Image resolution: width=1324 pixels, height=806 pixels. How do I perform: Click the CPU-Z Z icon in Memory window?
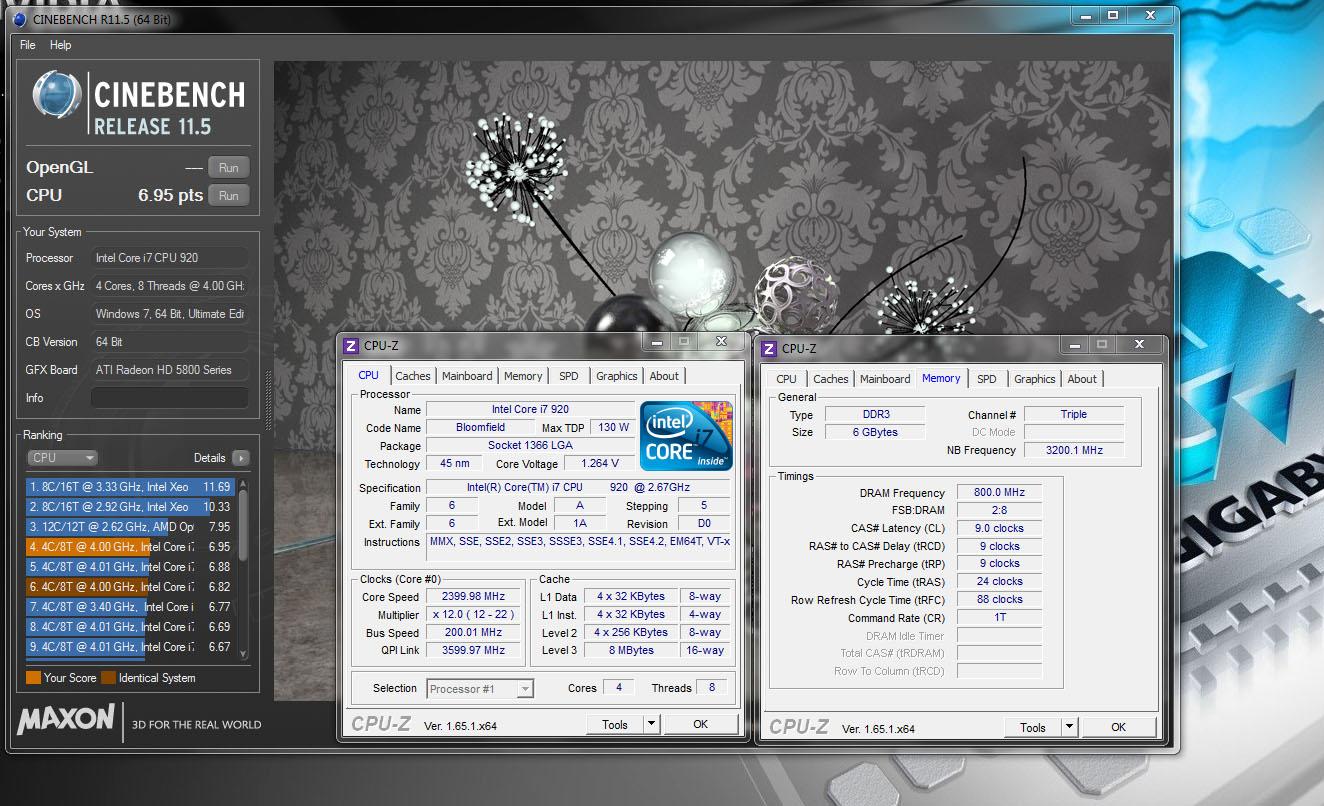[768, 348]
